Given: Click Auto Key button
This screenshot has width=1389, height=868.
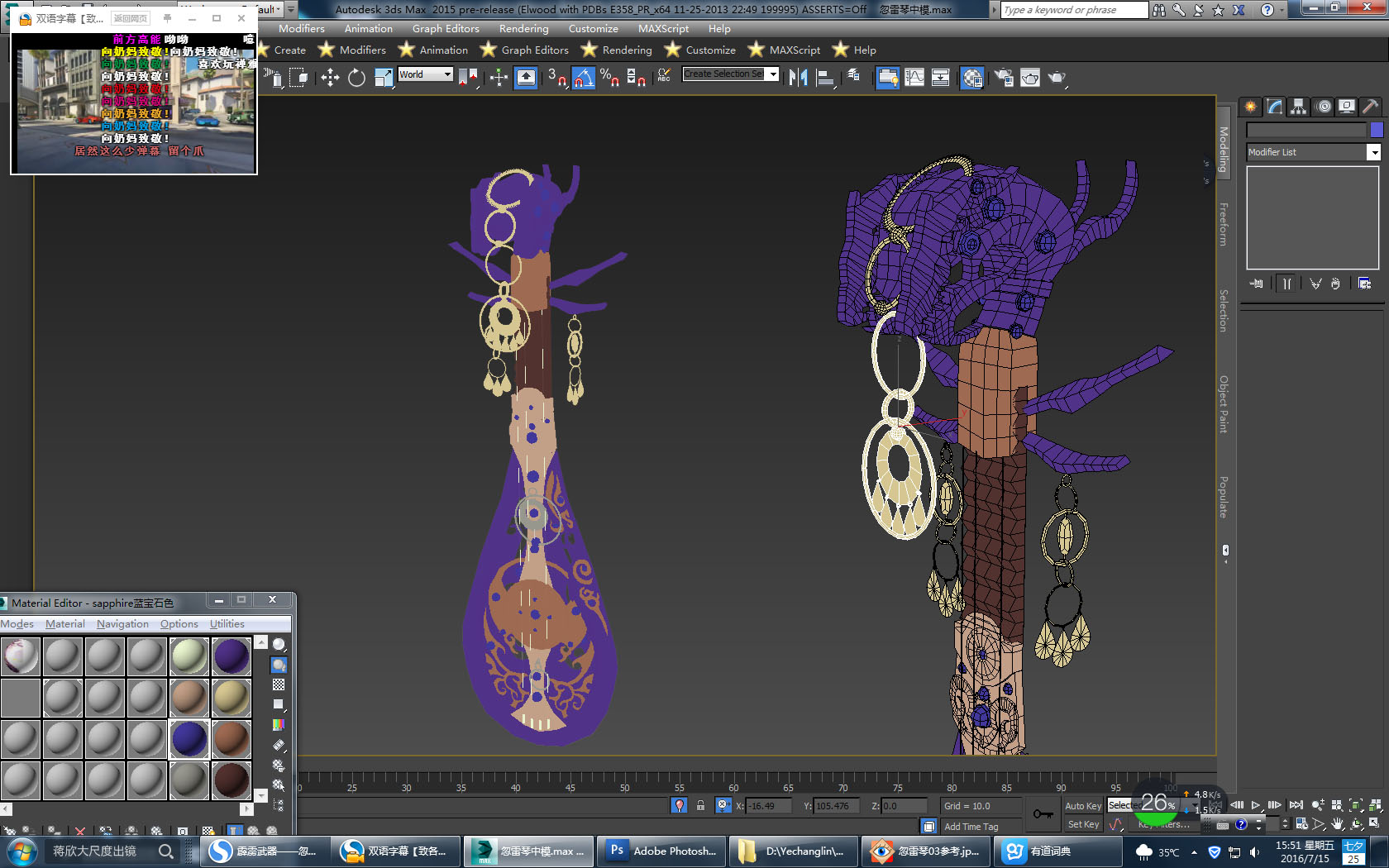Looking at the screenshot, I should [1082, 806].
